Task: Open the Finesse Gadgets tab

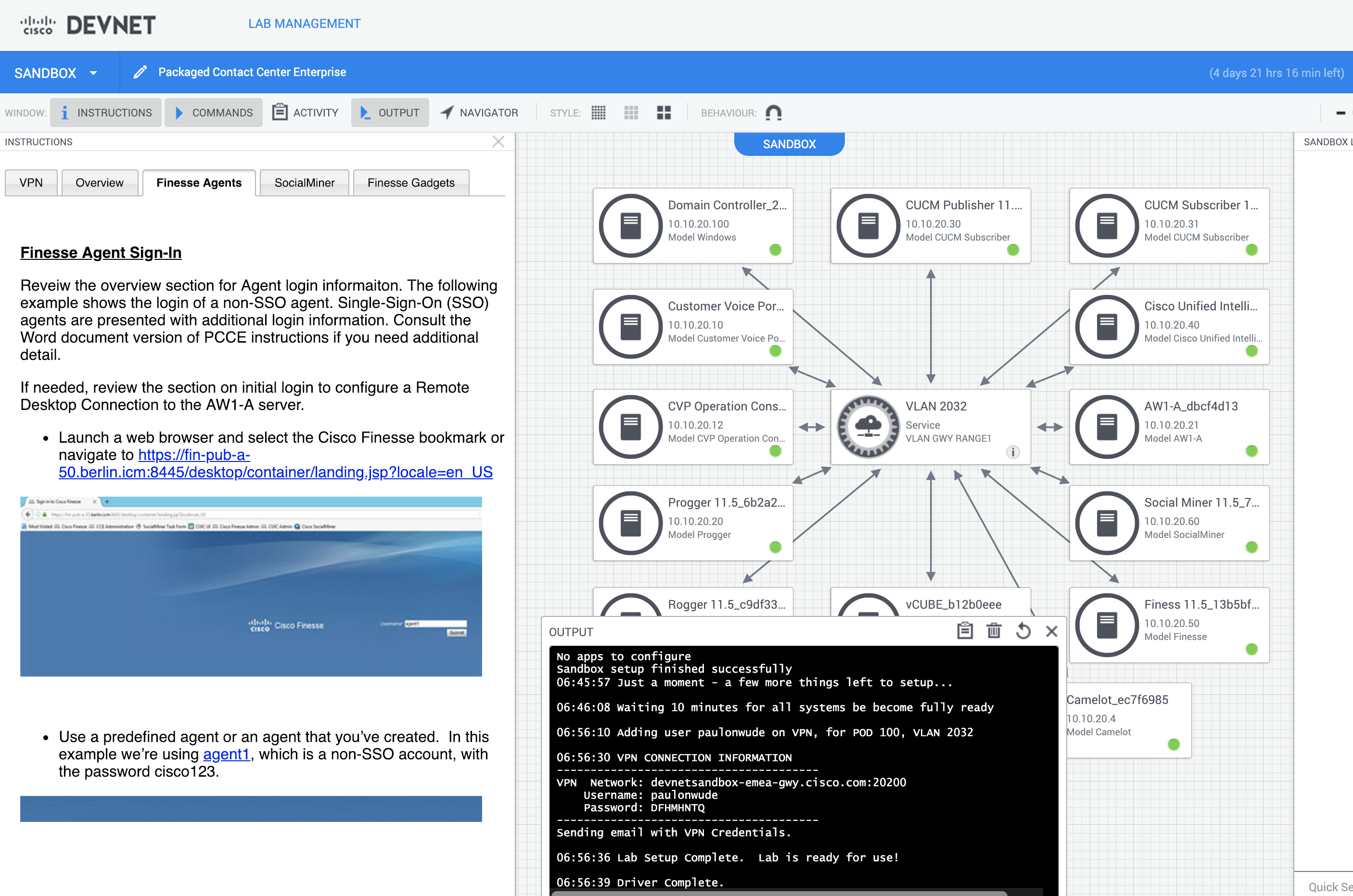Action: pyautogui.click(x=411, y=183)
